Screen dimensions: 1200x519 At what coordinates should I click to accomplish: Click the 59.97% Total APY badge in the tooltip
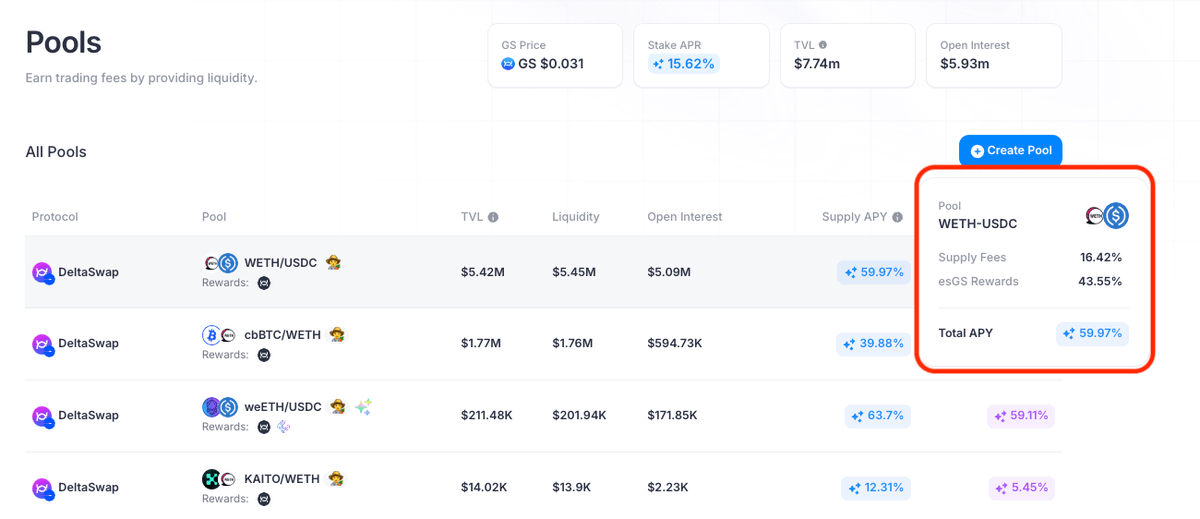tap(1092, 333)
